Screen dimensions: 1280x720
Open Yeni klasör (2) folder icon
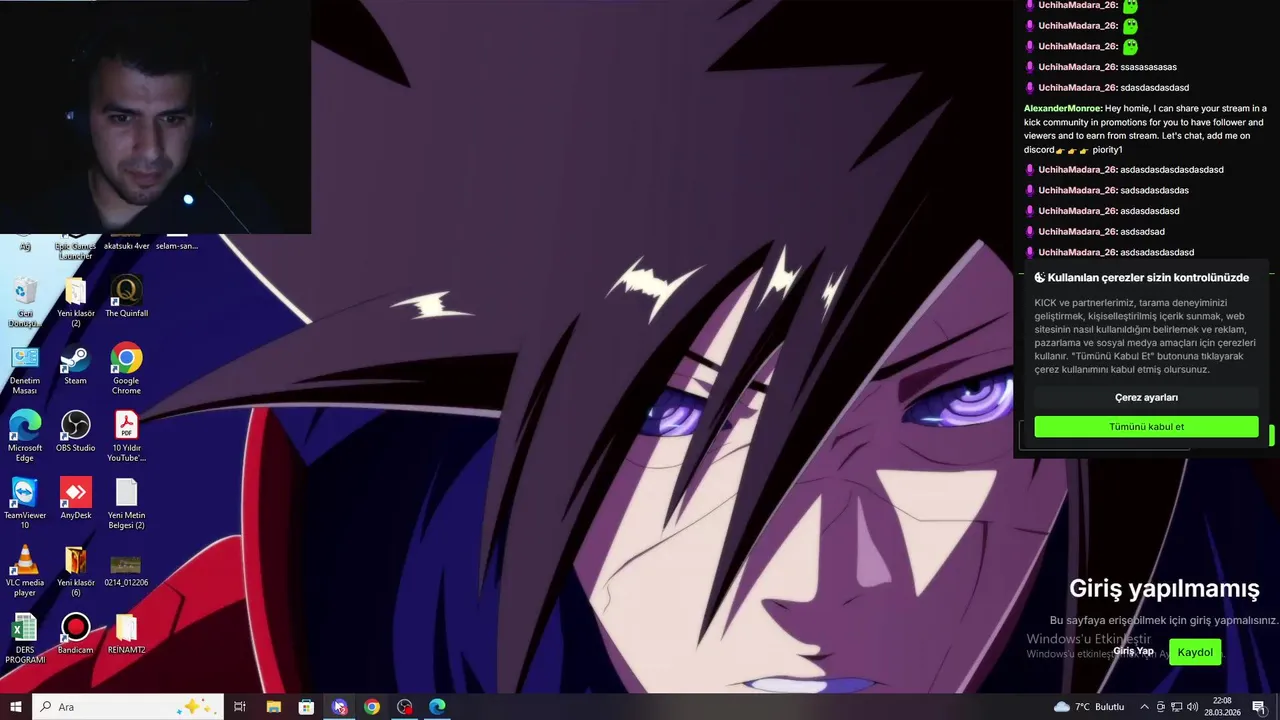(x=75, y=303)
